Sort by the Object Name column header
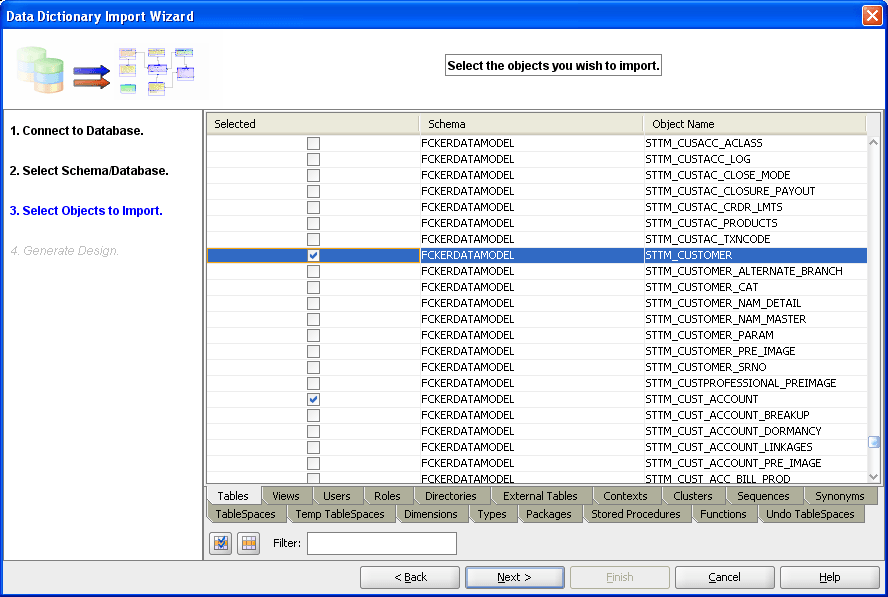Screen dimensions: 888x597 coord(753,124)
